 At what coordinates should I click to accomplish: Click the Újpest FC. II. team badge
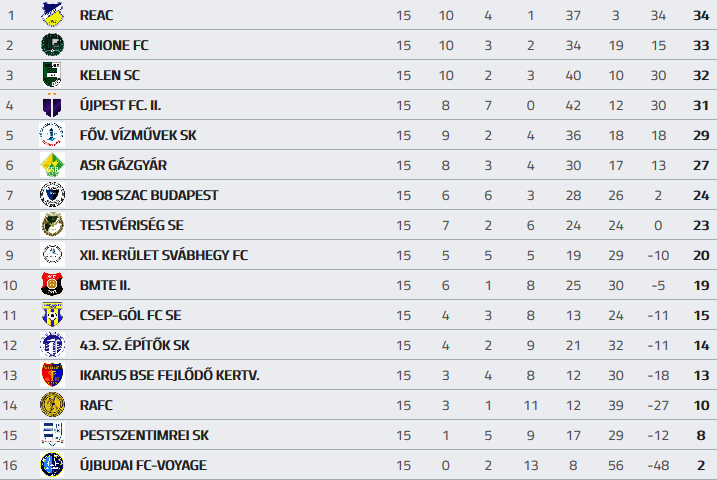(51, 105)
